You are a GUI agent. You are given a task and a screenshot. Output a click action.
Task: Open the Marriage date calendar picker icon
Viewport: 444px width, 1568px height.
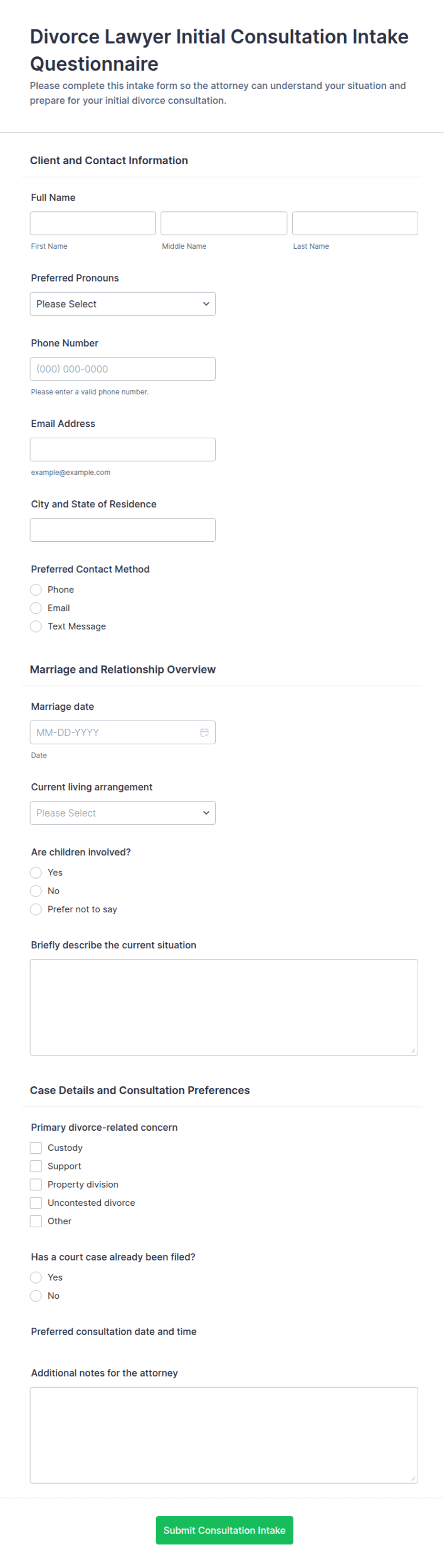(x=205, y=732)
